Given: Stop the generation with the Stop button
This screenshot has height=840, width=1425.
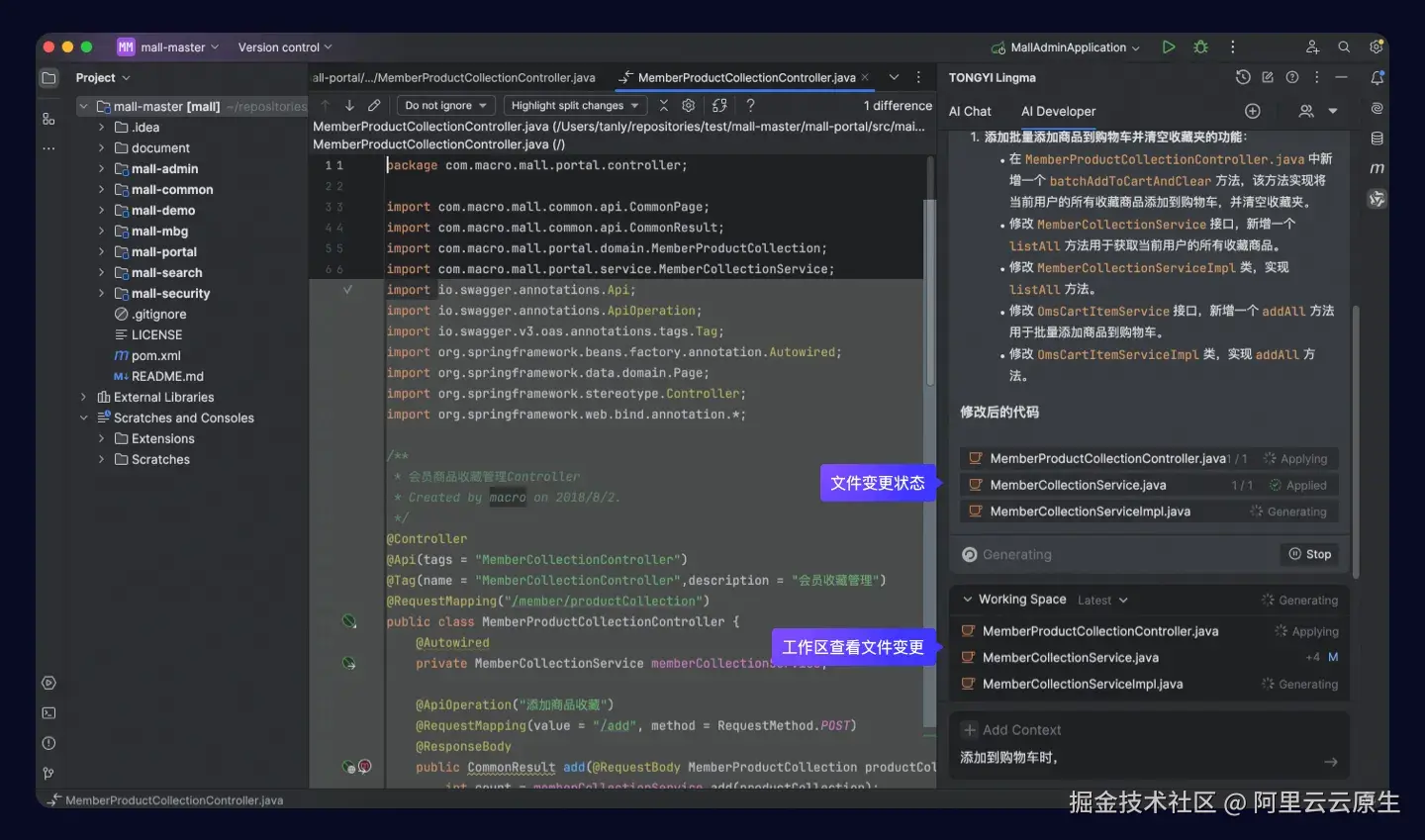Looking at the screenshot, I should pyautogui.click(x=1310, y=554).
